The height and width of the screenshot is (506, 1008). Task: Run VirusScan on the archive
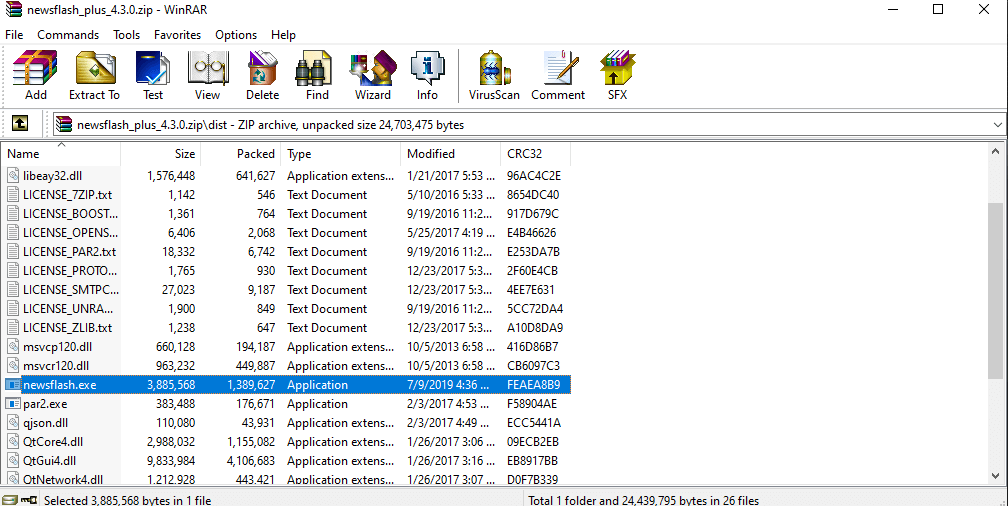[x=494, y=75]
